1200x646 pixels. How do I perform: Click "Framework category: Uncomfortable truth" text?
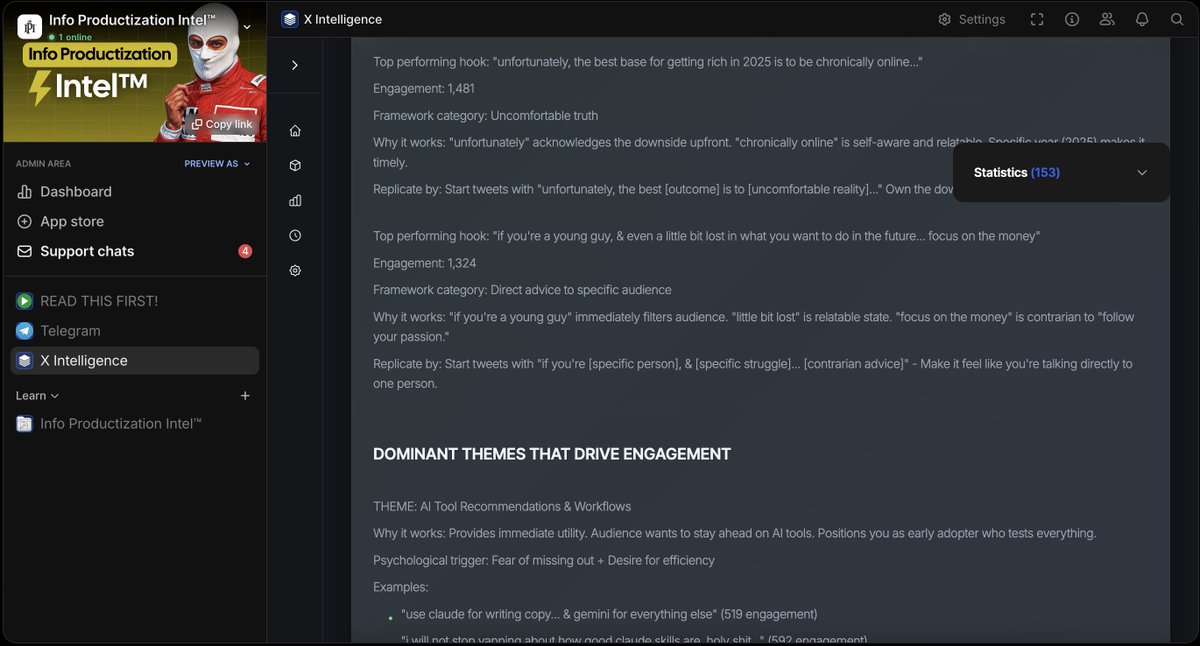pyautogui.click(x=485, y=116)
